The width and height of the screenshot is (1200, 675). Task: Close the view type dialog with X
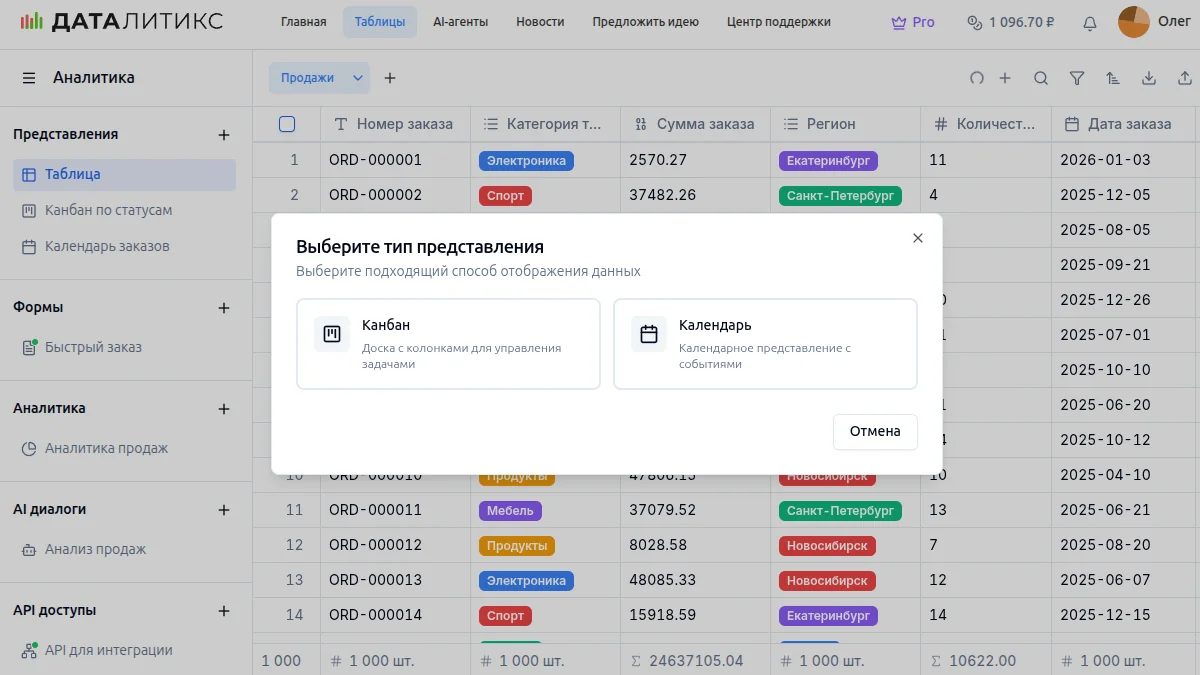coord(917,238)
